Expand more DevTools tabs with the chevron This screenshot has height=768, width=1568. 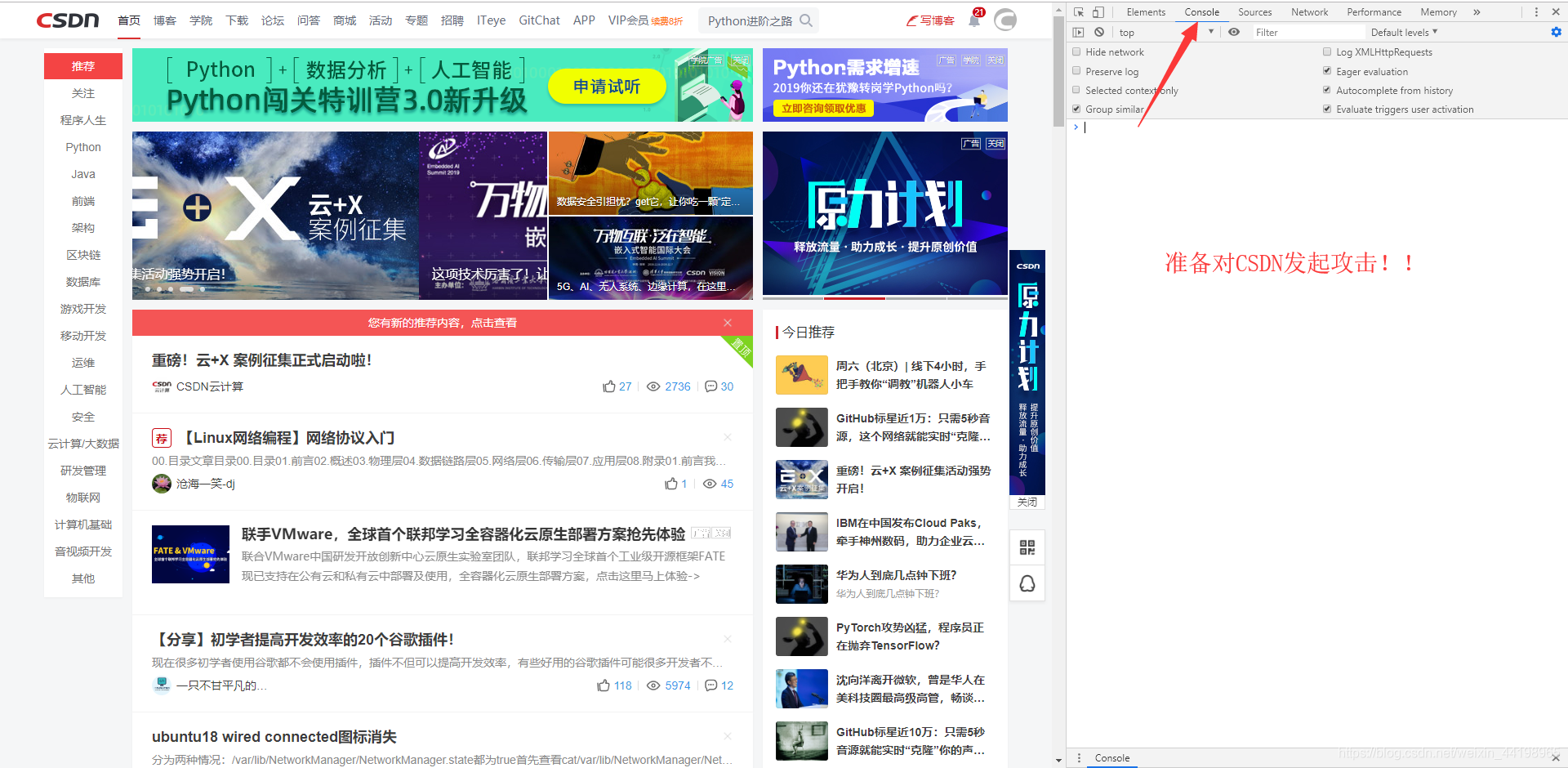point(1477,12)
